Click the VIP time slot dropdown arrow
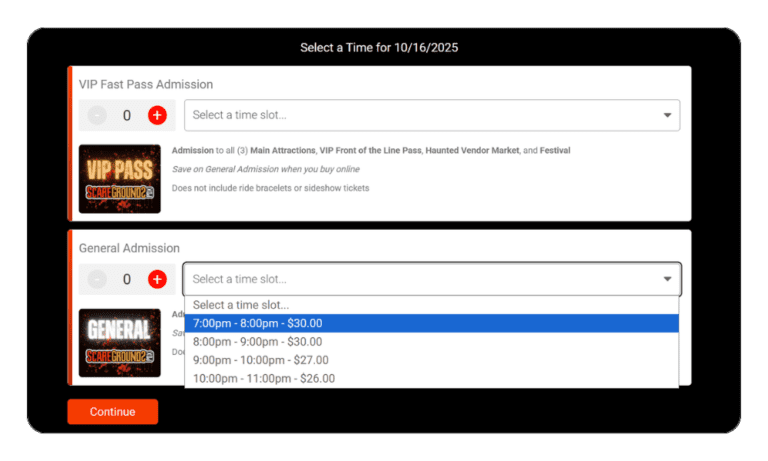 (x=667, y=115)
